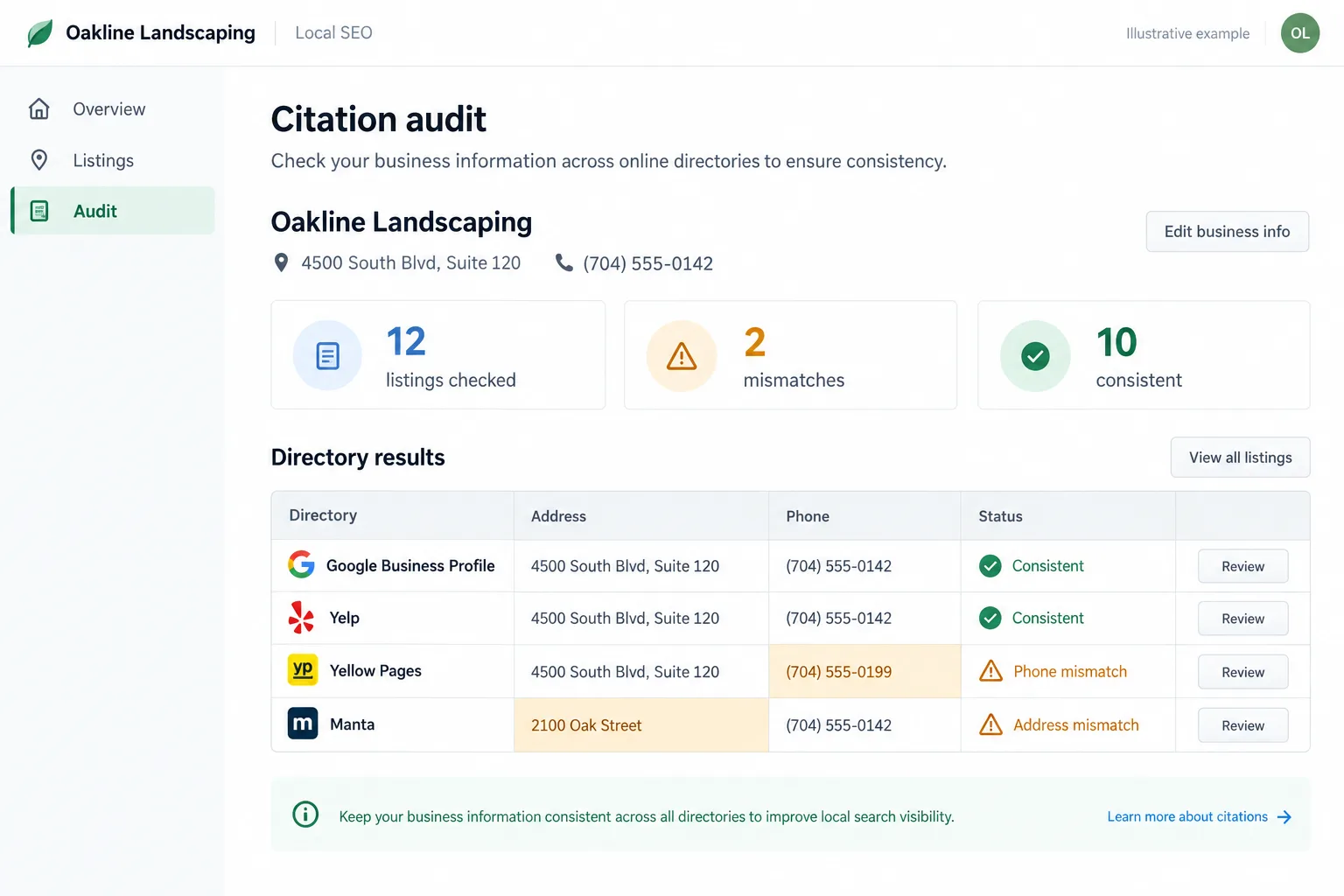Click the View all listings button
The width and height of the screenshot is (1344, 896).
(x=1240, y=457)
